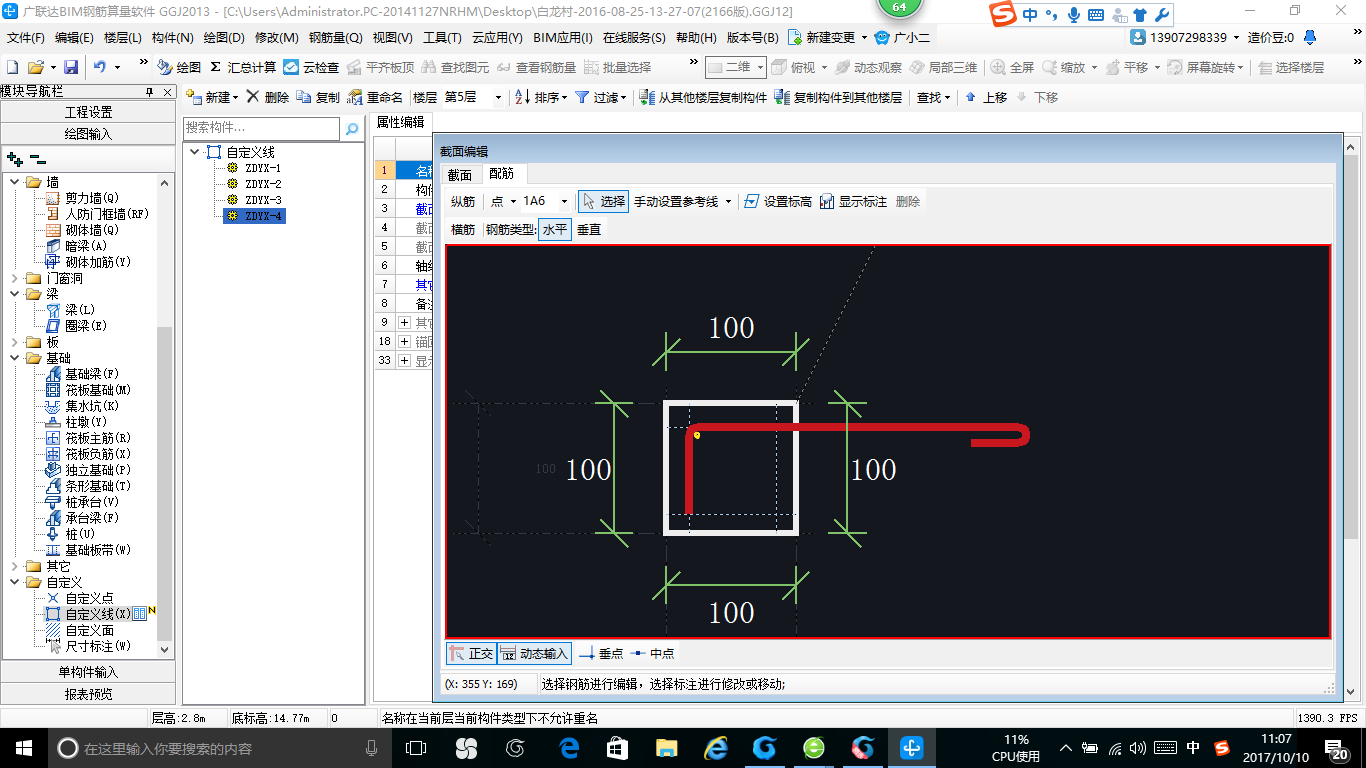The width and height of the screenshot is (1366, 768).
Task: Select 横筋 transverse rebar mode
Action: coord(463,230)
